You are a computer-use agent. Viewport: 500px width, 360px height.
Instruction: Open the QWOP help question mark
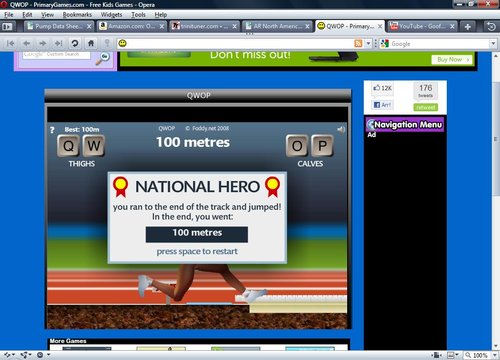(52, 130)
